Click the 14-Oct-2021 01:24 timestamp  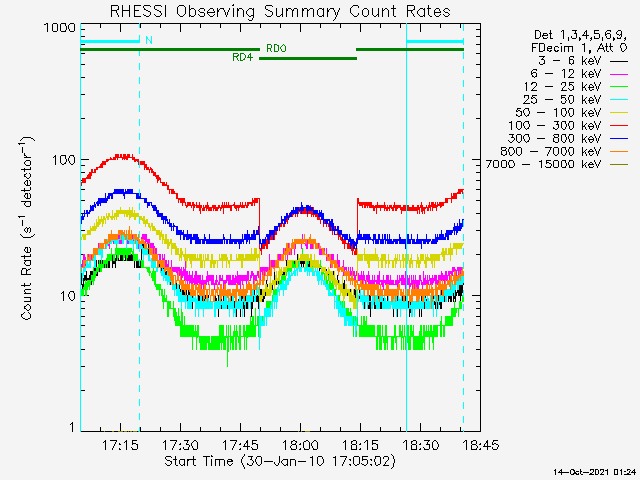click(x=595, y=471)
